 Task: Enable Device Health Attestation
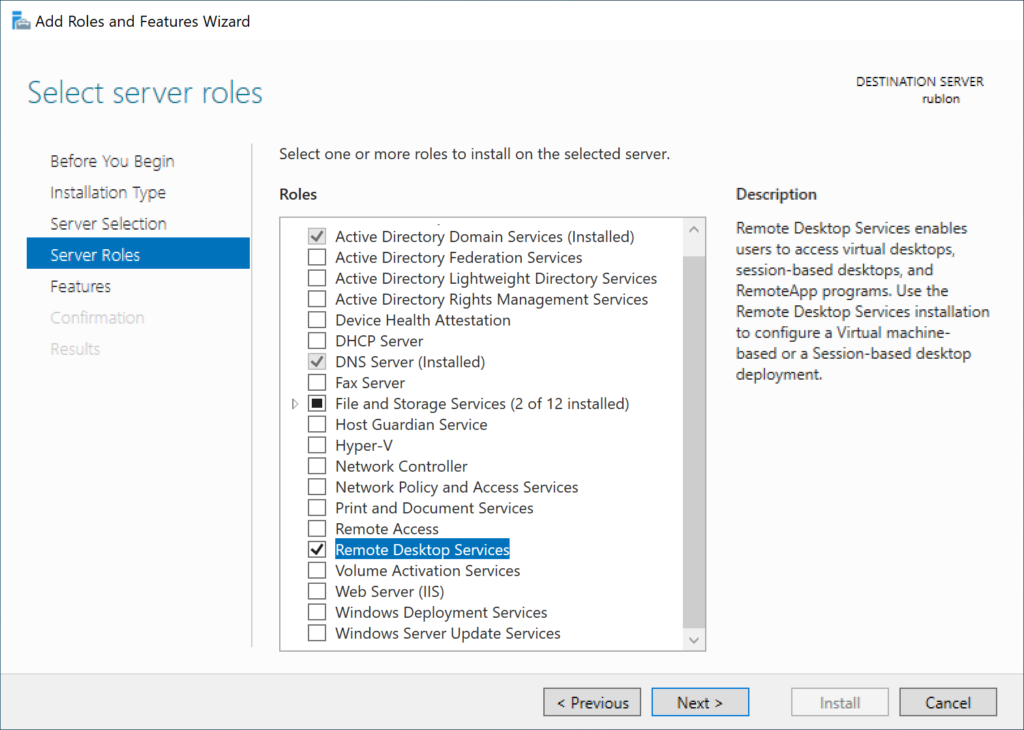[317, 319]
